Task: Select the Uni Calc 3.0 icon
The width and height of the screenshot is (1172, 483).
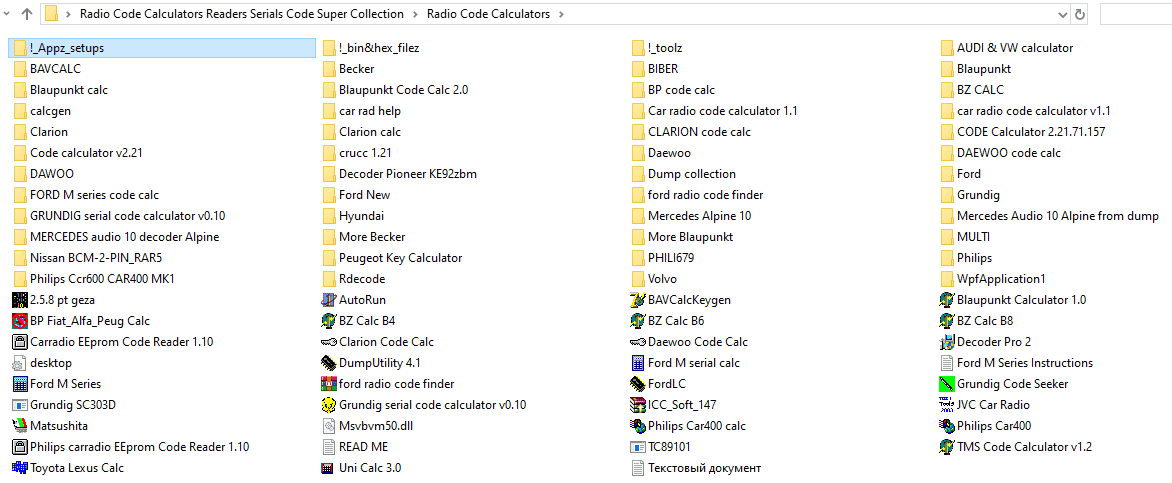Action: point(327,467)
